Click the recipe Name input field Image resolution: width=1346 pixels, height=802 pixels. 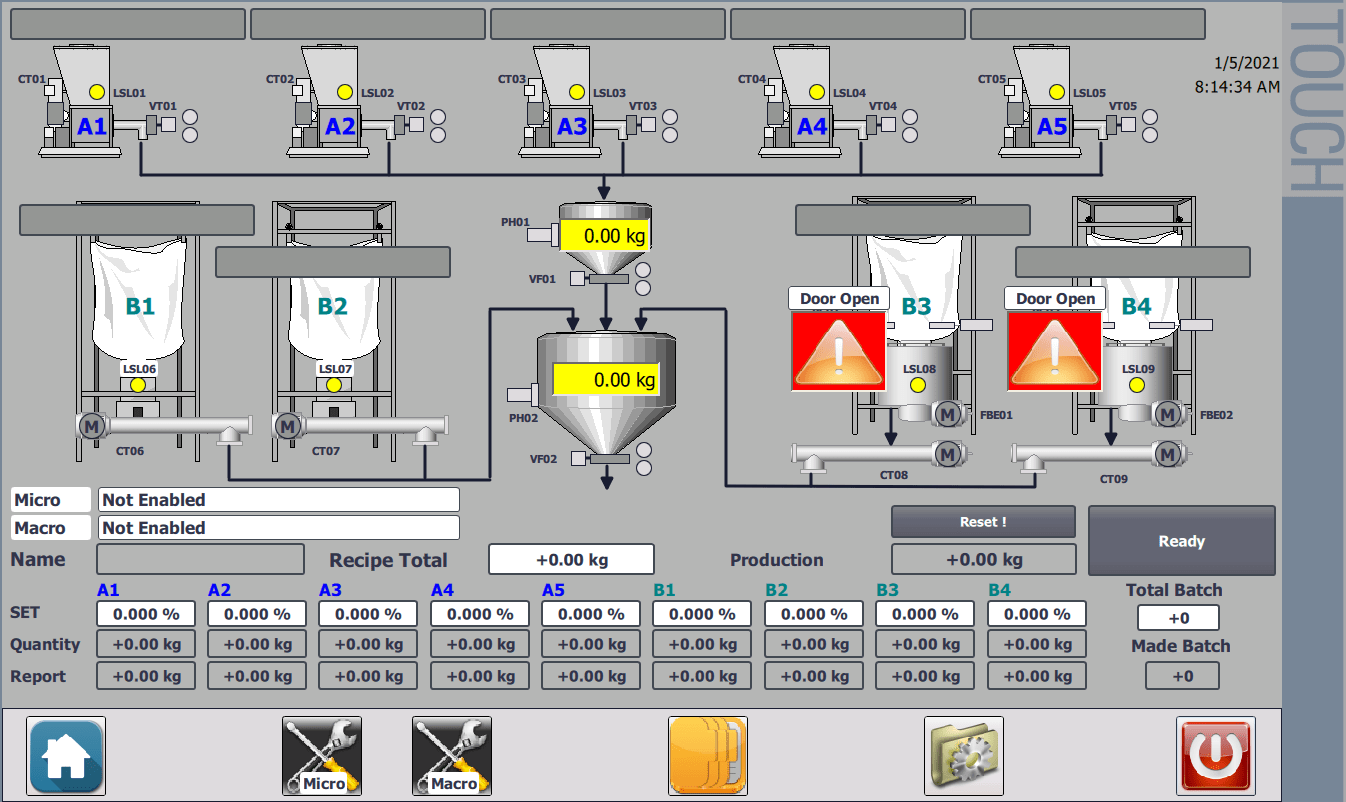point(200,559)
